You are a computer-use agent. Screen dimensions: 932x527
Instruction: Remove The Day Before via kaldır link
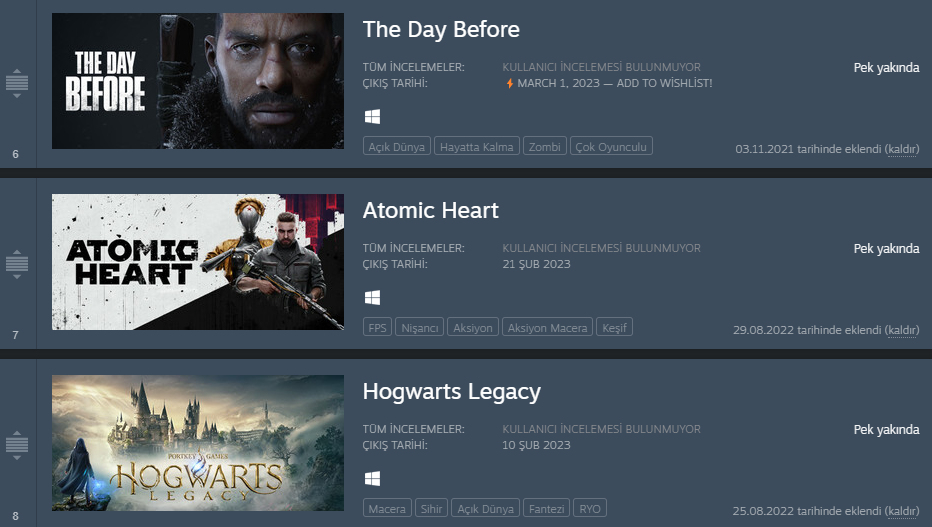pos(902,149)
